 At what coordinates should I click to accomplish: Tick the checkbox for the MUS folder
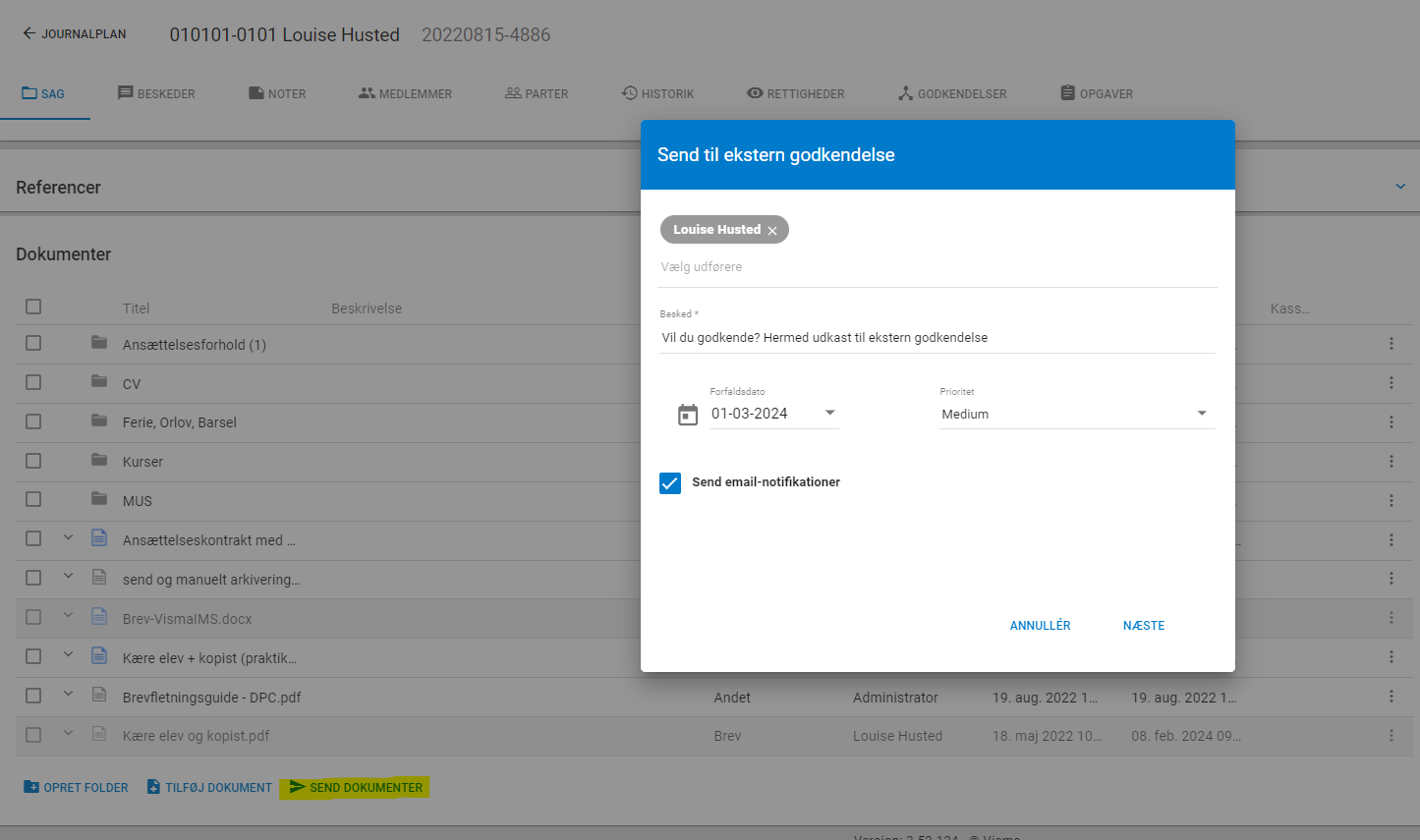point(33,499)
